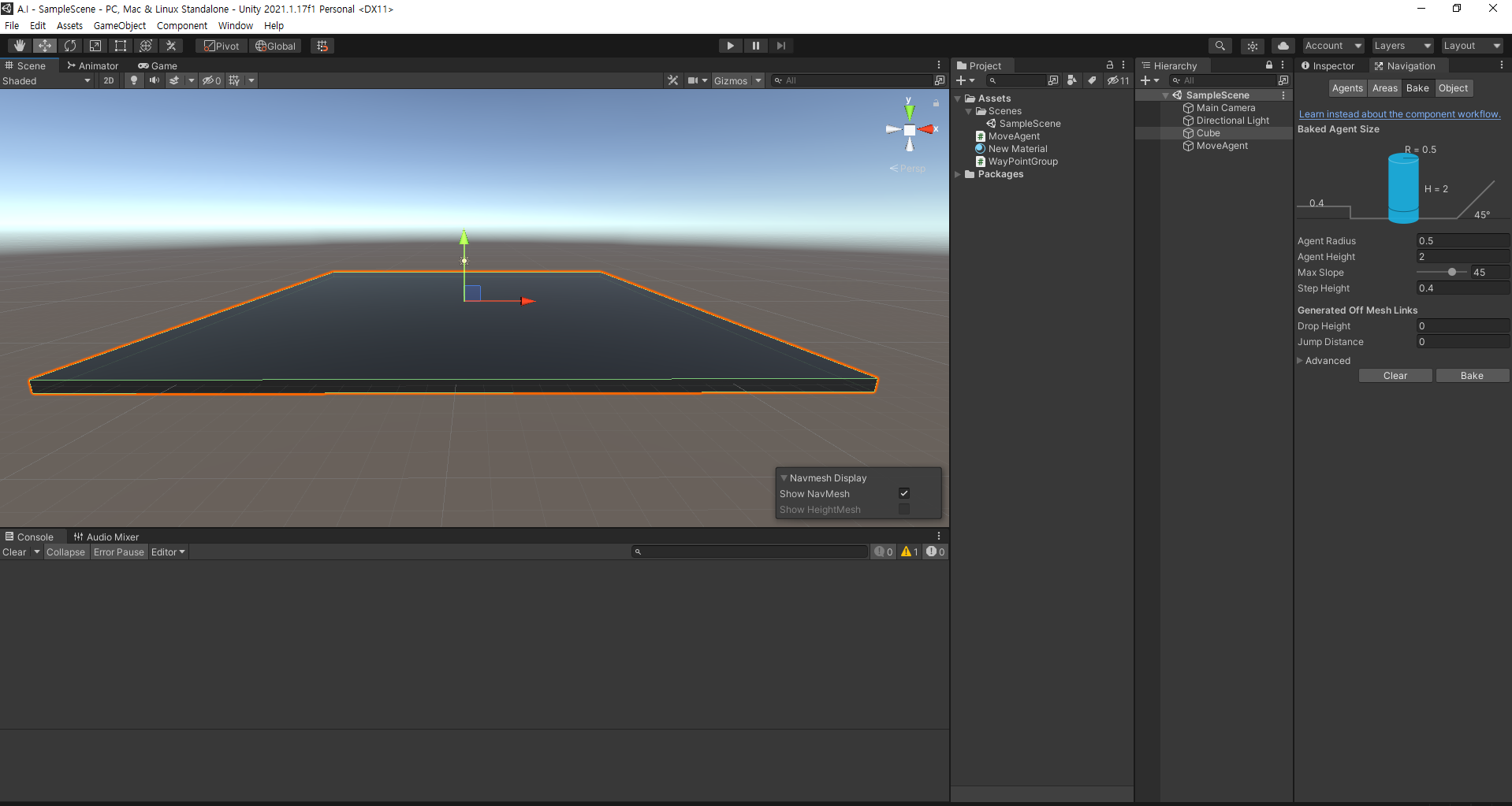This screenshot has height=806, width=1512.
Task: Open custom editor tools icon
Action: tap(171, 46)
